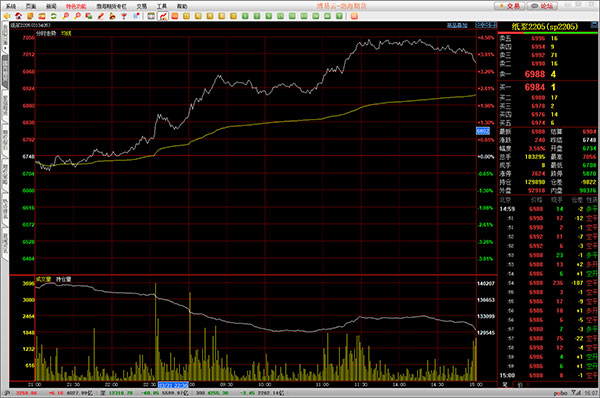The image size is (600, 398).
Task: Activate the highlighted intraday line chart icon
Action: (163, 16)
